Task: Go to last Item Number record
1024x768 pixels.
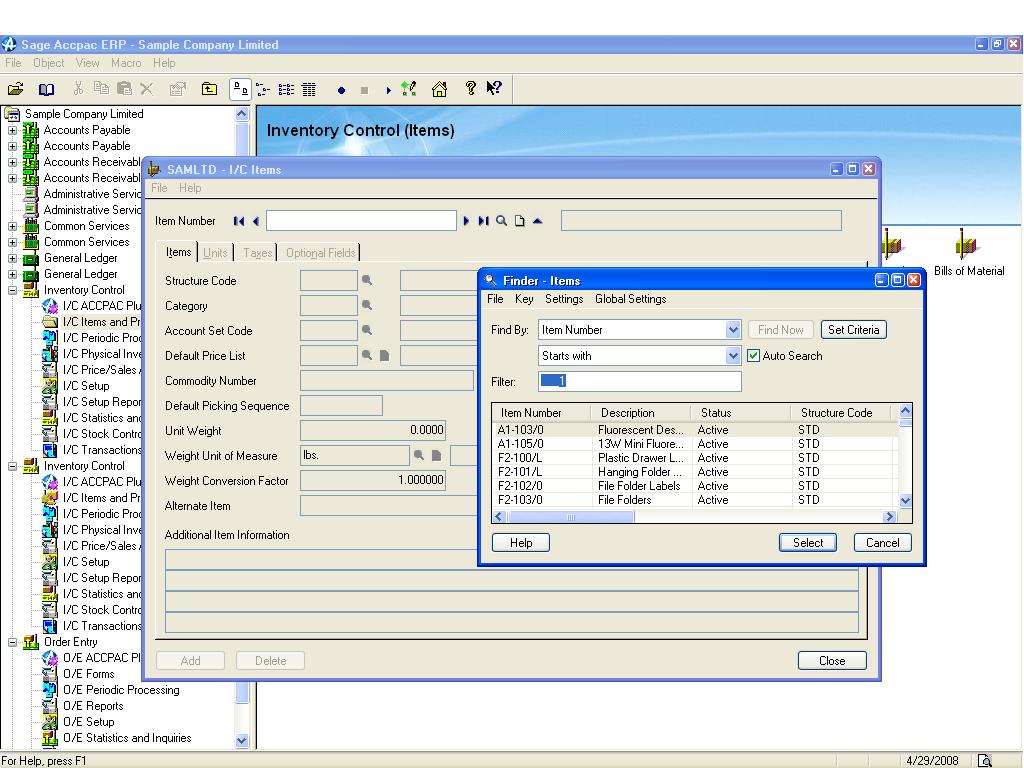Action: coord(483,221)
